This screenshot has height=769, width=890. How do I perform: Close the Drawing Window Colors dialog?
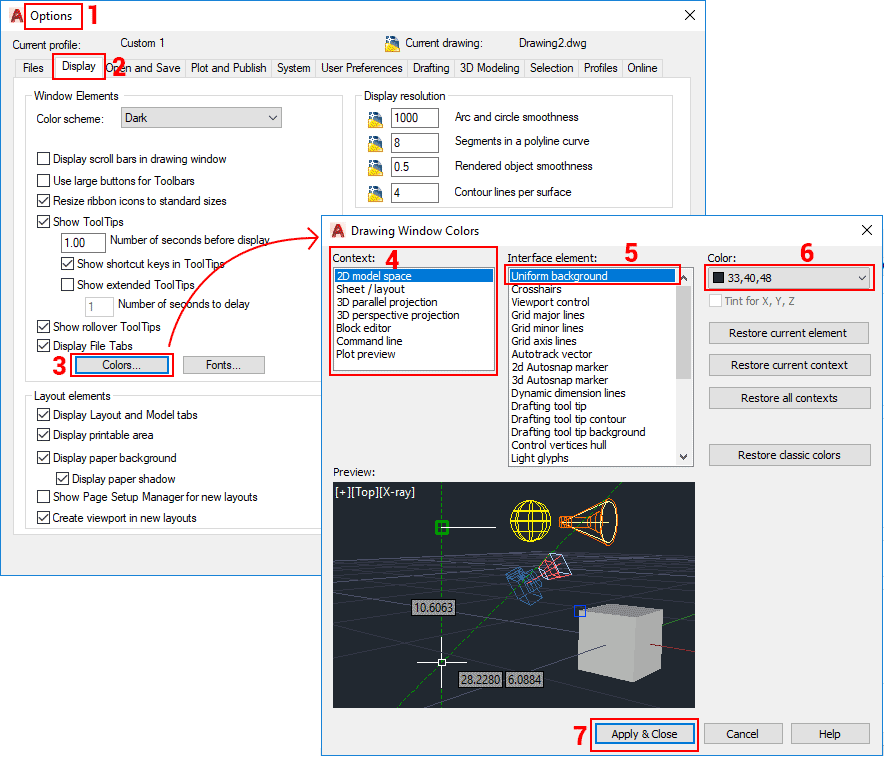tap(866, 230)
